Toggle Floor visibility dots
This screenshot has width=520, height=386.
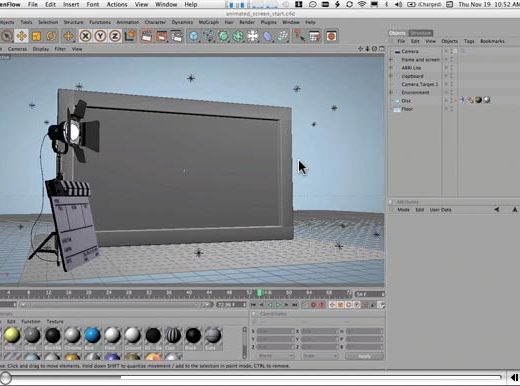(x=452, y=109)
